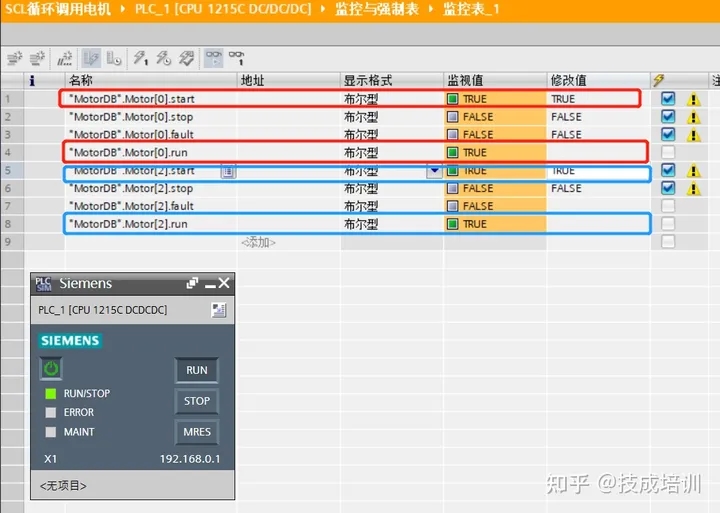The height and width of the screenshot is (513, 720).
Task: Click the grey ERROR LED indicator
Action: tap(51, 412)
